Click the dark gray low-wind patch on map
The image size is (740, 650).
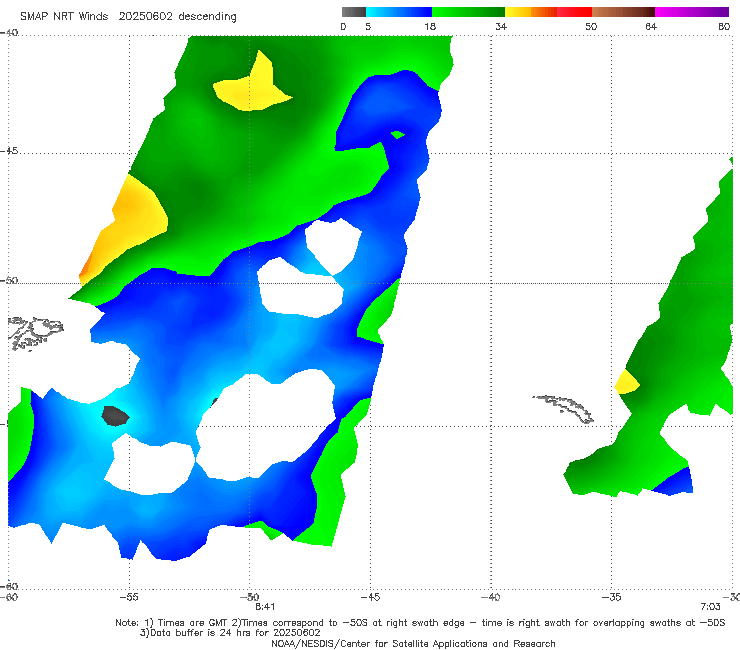[115, 416]
